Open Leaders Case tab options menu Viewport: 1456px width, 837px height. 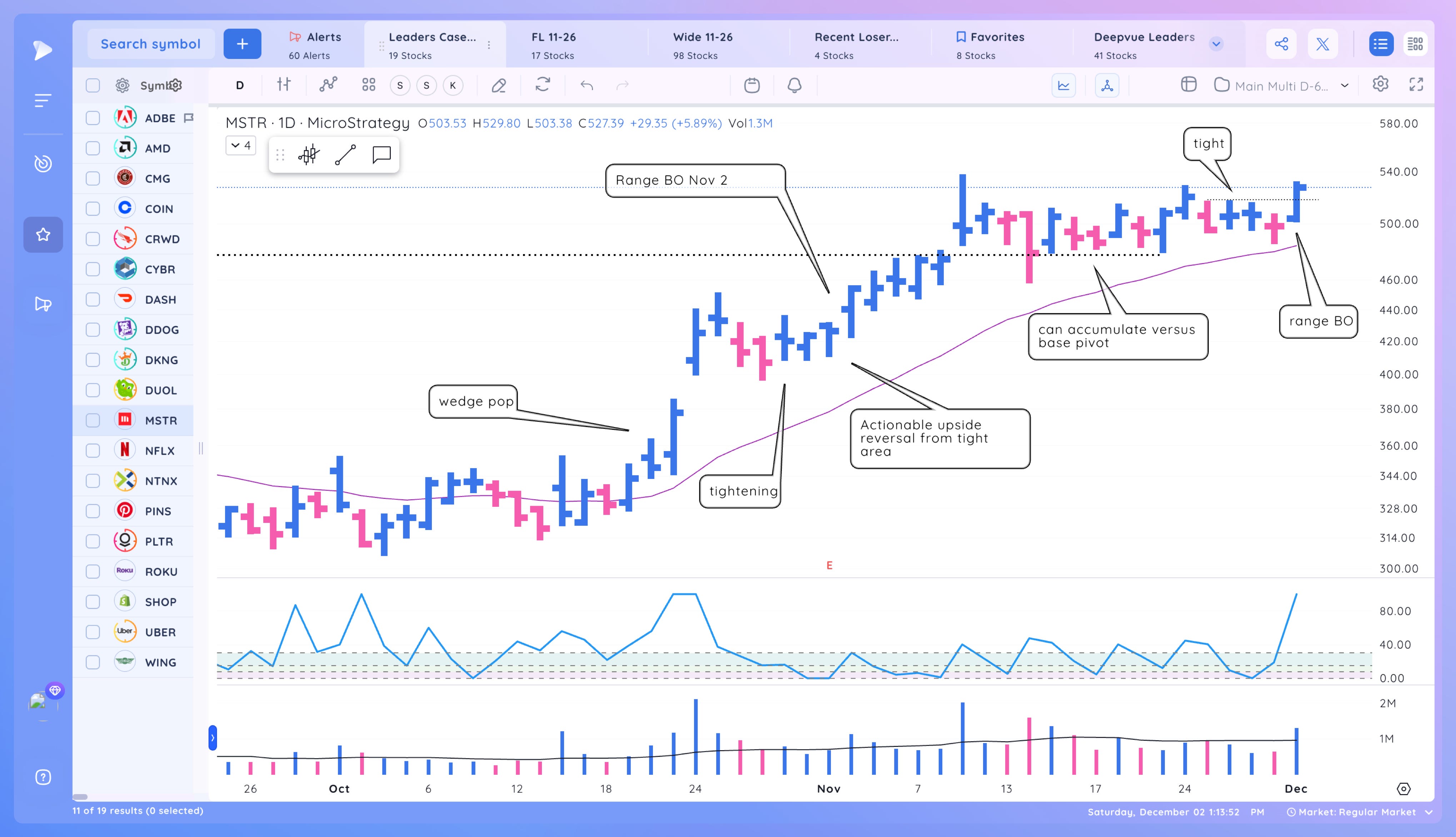point(489,45)
